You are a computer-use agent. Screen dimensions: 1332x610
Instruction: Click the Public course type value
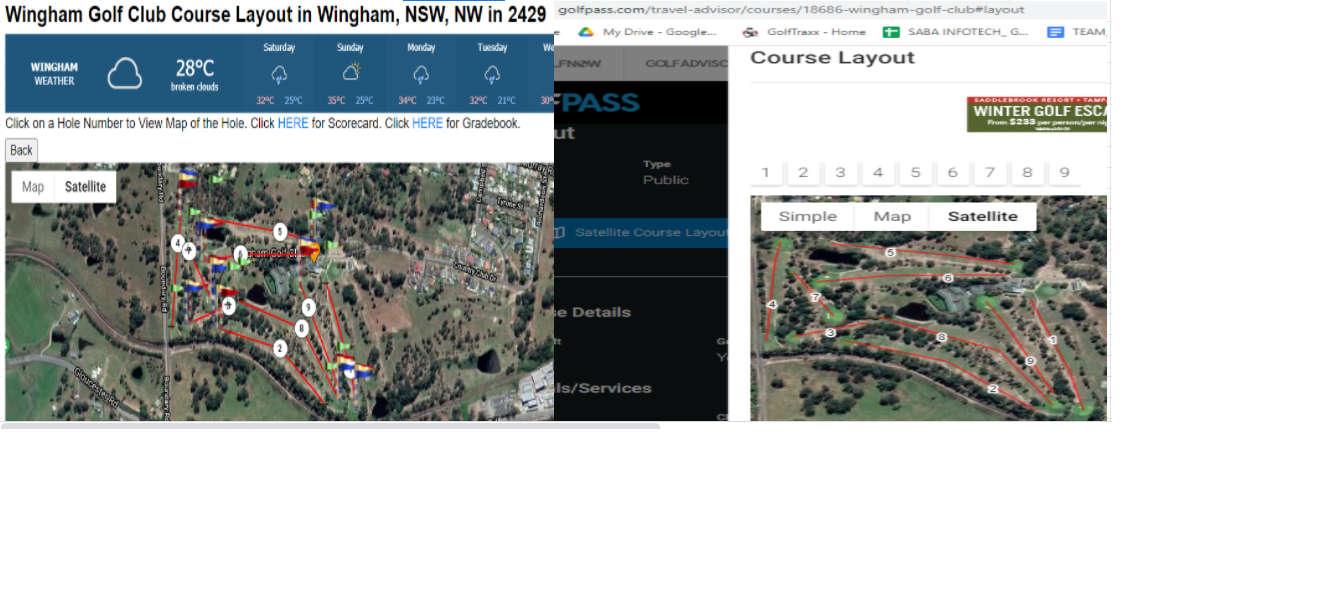(666, 180)
